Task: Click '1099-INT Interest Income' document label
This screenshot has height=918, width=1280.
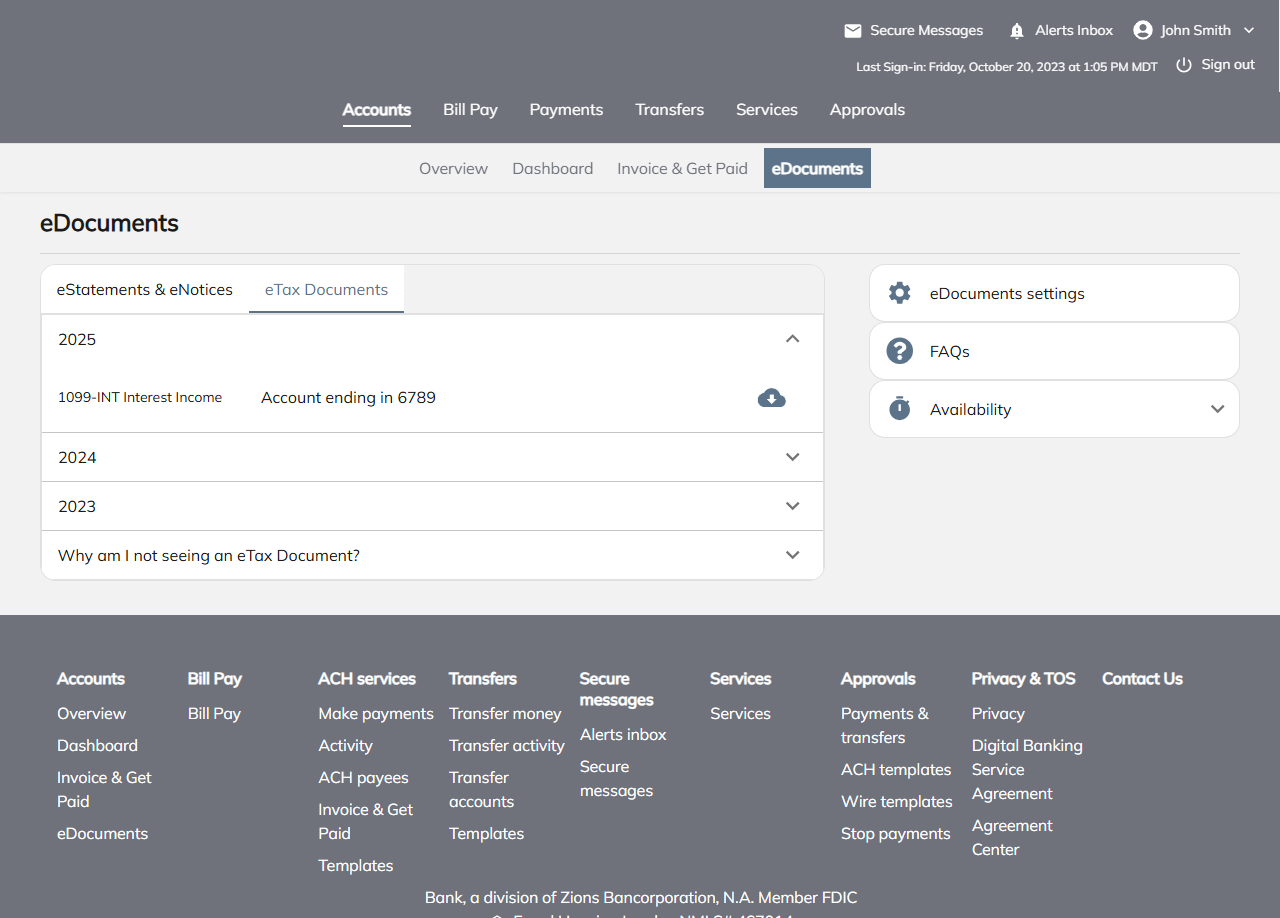Action: tap(140, 398)
